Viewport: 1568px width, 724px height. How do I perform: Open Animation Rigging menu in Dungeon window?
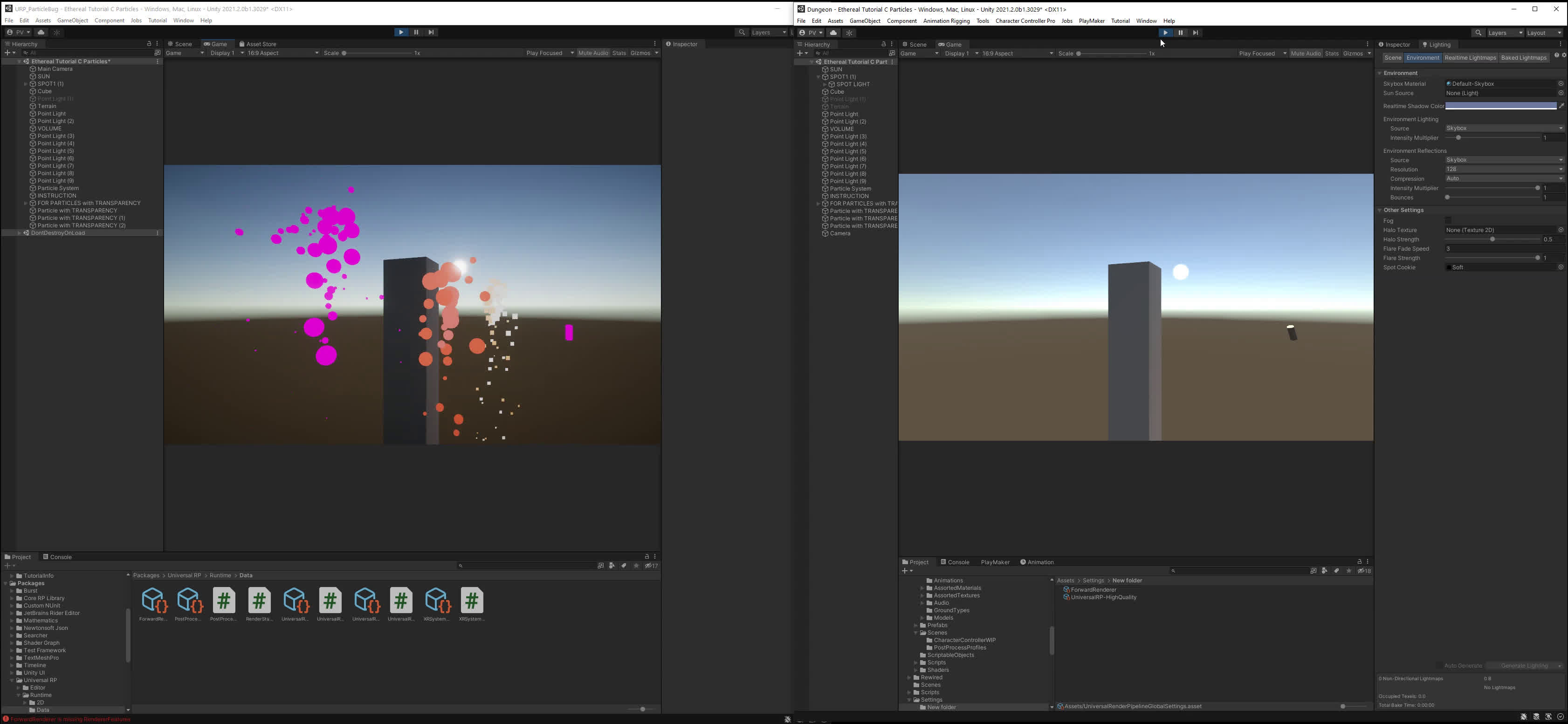pos(946,20)
